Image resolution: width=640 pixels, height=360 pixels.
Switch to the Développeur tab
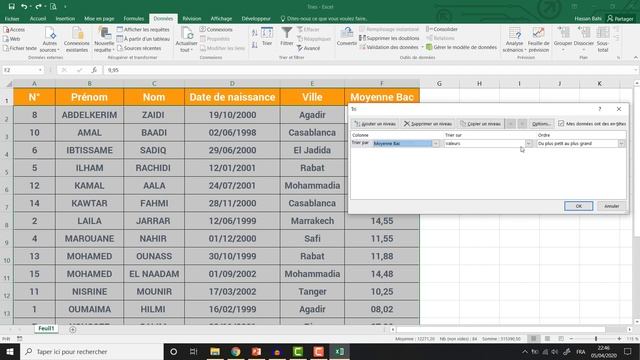pyautogui.click(x=256, y=19)
